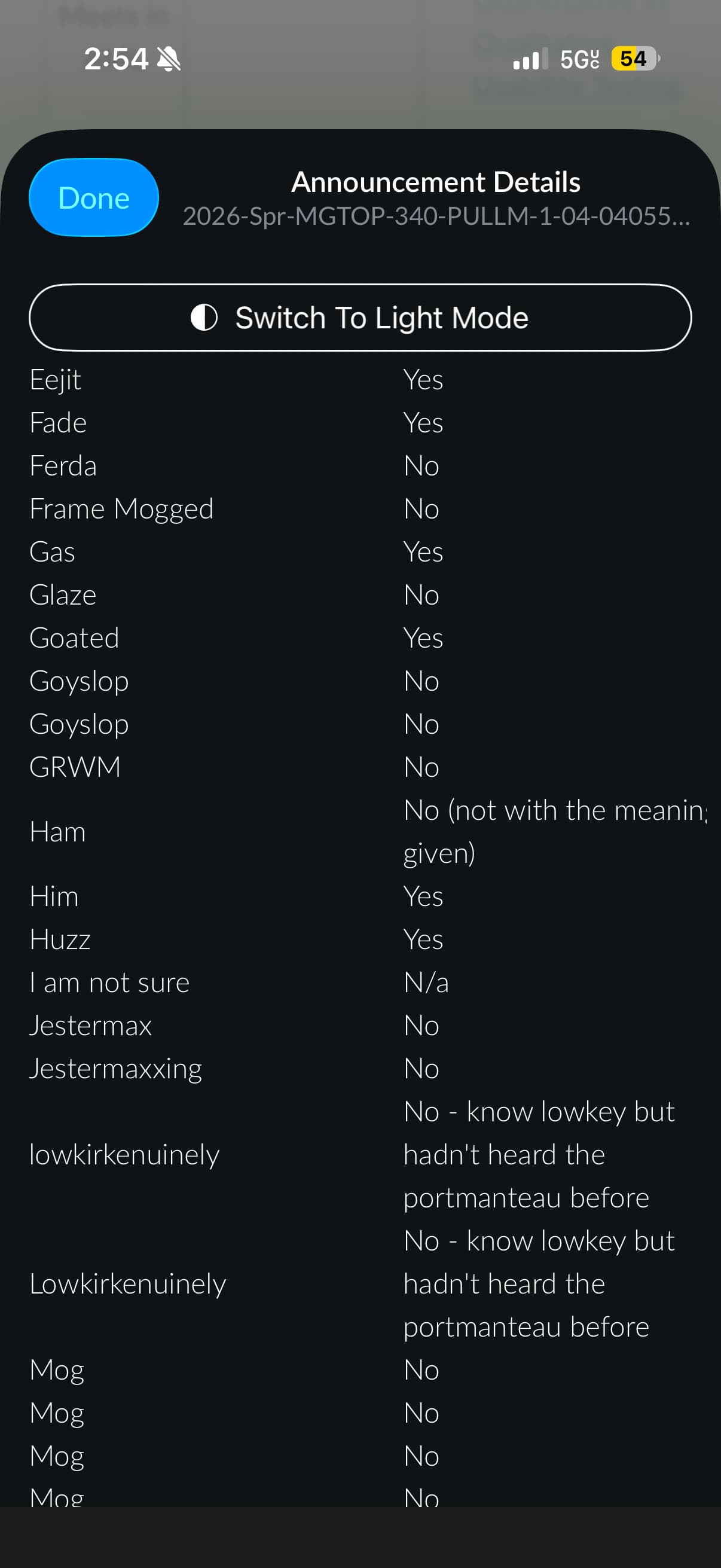Image resolution: width=721 pixels, height=1568 pixels.
Task: Tap the truncated announcement course subtitle
Action: pos(436,216)
